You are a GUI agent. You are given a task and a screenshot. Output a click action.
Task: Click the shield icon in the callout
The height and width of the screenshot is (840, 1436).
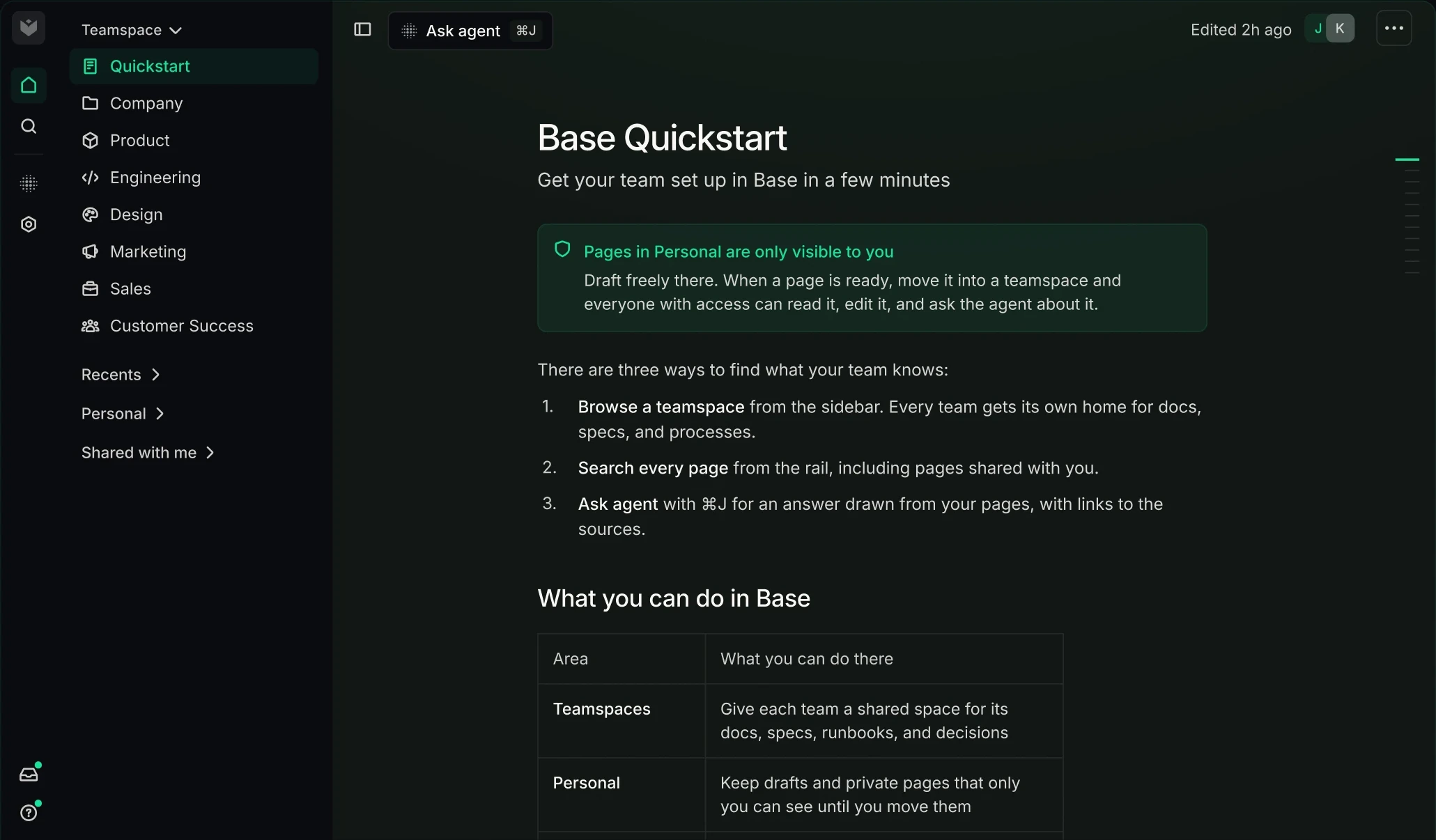562,249
